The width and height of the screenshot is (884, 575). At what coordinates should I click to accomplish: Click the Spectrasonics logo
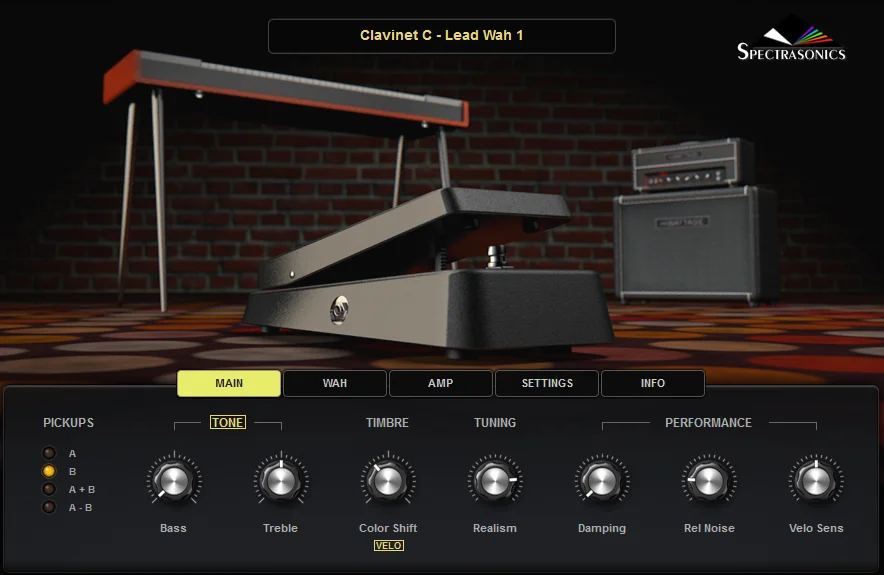point(791,38)
